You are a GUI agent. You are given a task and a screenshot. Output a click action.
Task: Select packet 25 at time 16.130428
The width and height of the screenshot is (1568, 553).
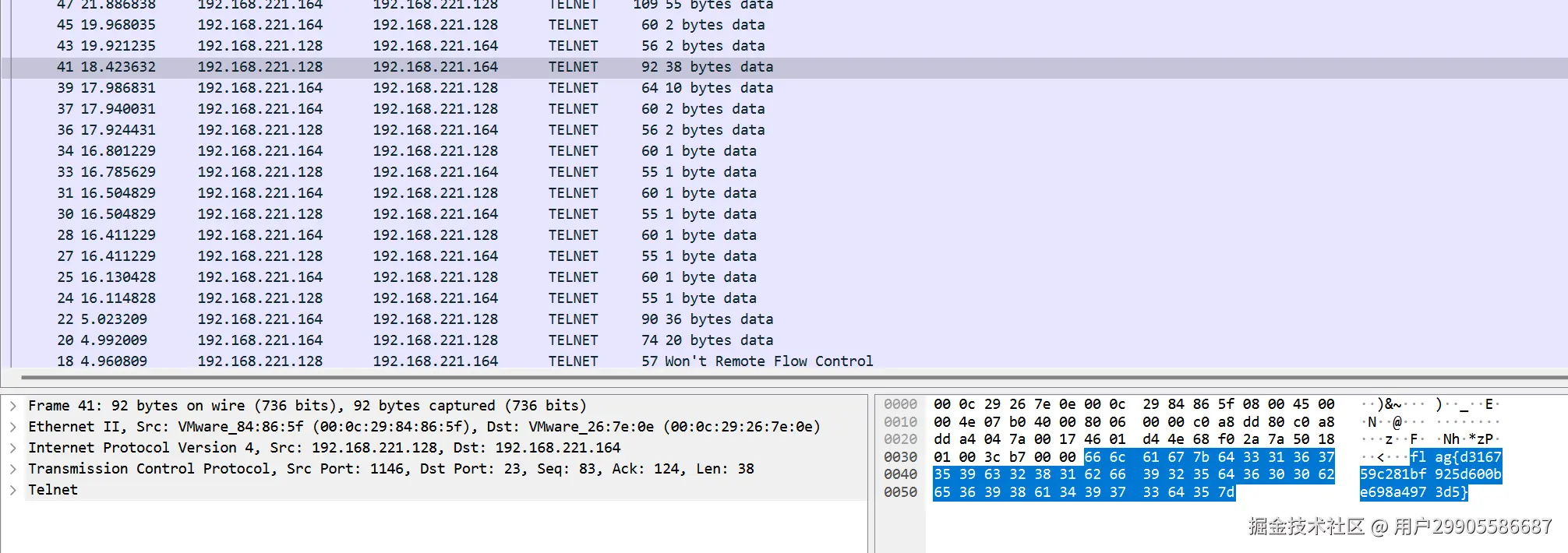pyautogui.click(x=784, y=277)
